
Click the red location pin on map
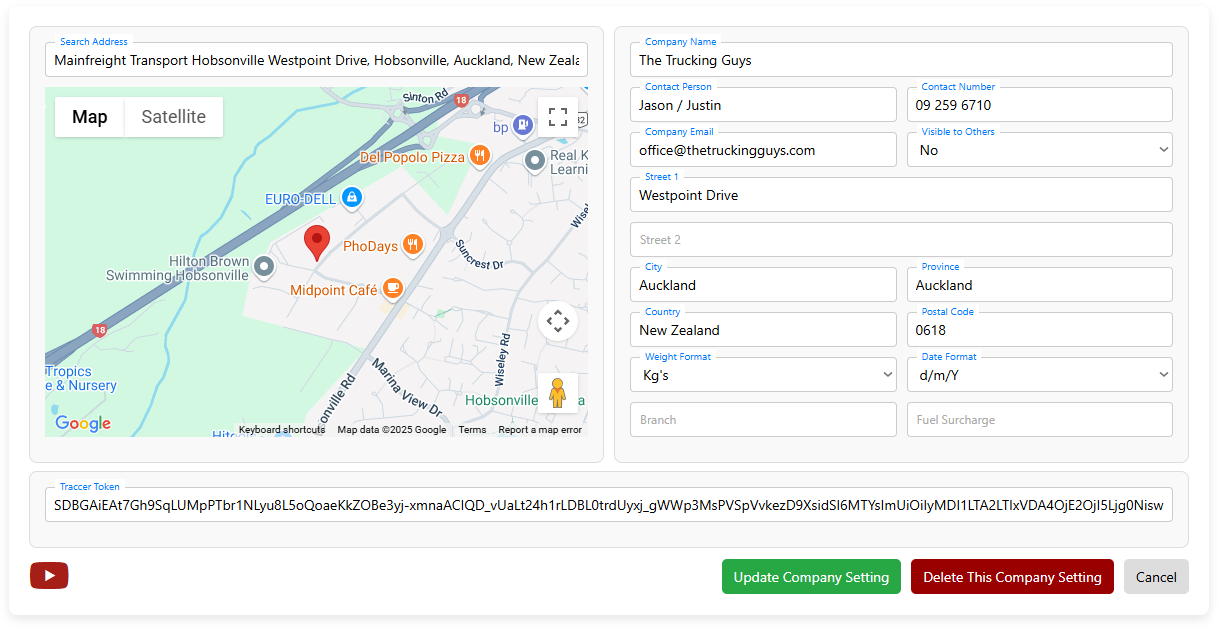[x=317, y=242]
